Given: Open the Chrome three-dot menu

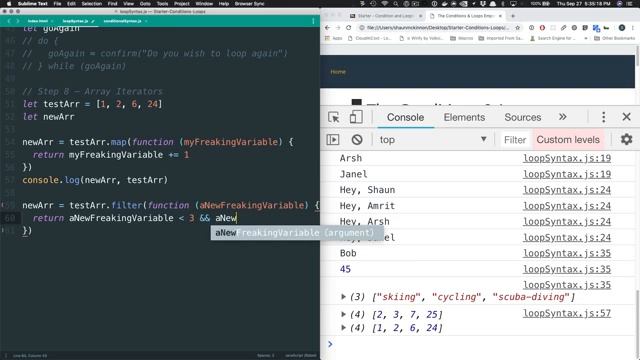Looking at the screenshot, I should (x=633, y=28).
